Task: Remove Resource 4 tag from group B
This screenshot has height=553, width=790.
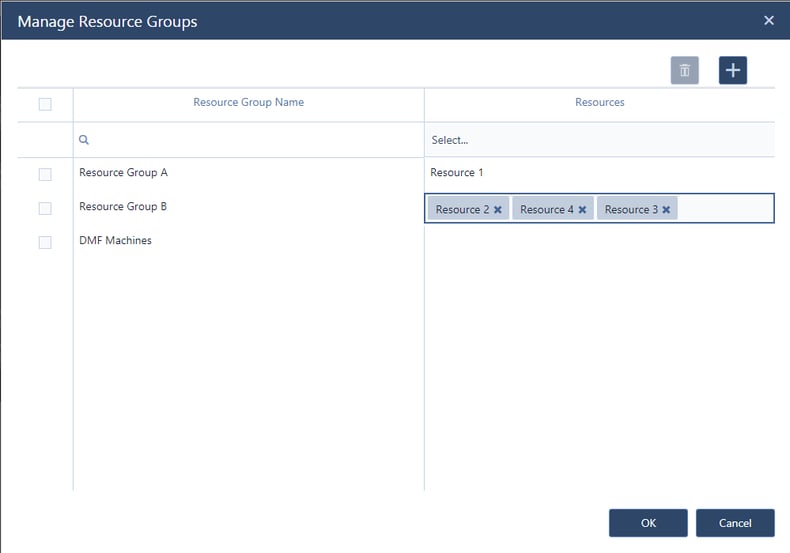Action: [x=582, y=210]
